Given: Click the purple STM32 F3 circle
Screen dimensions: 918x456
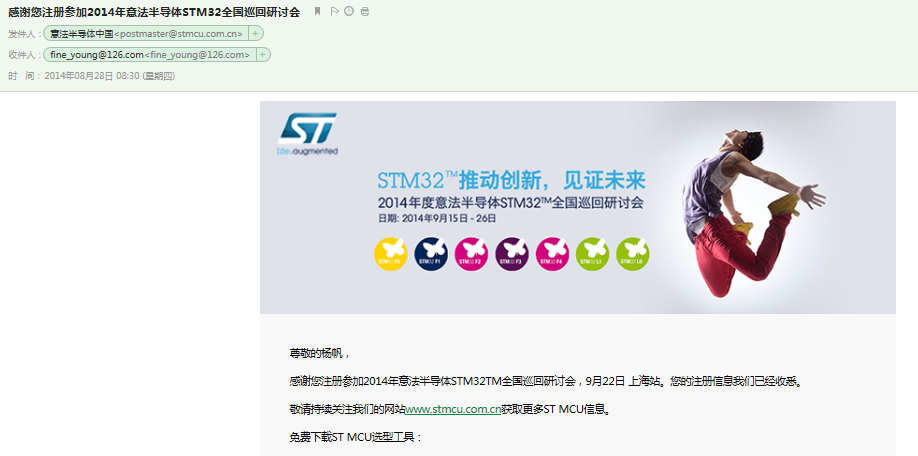Looking at the screenshot, I should 512,254.
